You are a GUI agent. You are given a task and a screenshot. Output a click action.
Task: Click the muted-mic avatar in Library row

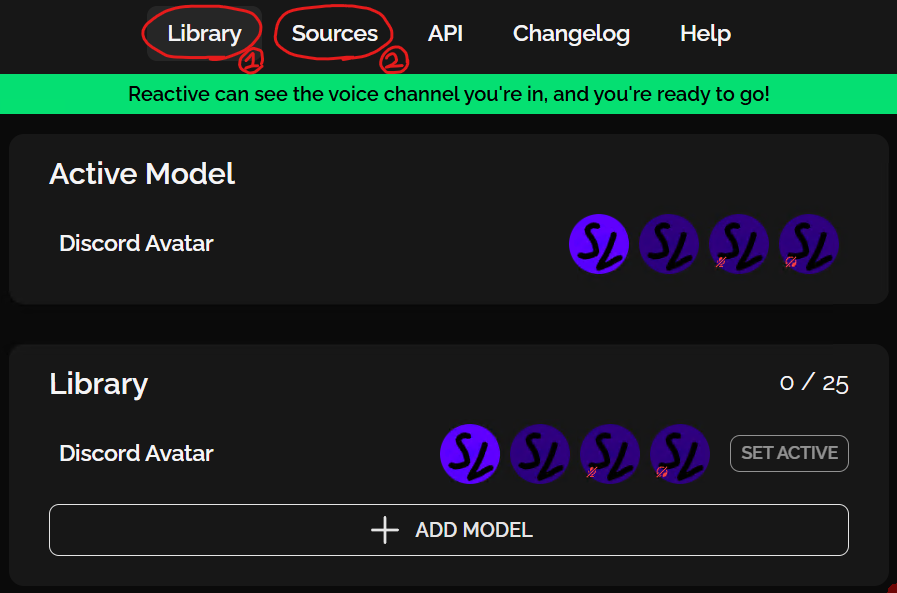[x=610, y=454]
